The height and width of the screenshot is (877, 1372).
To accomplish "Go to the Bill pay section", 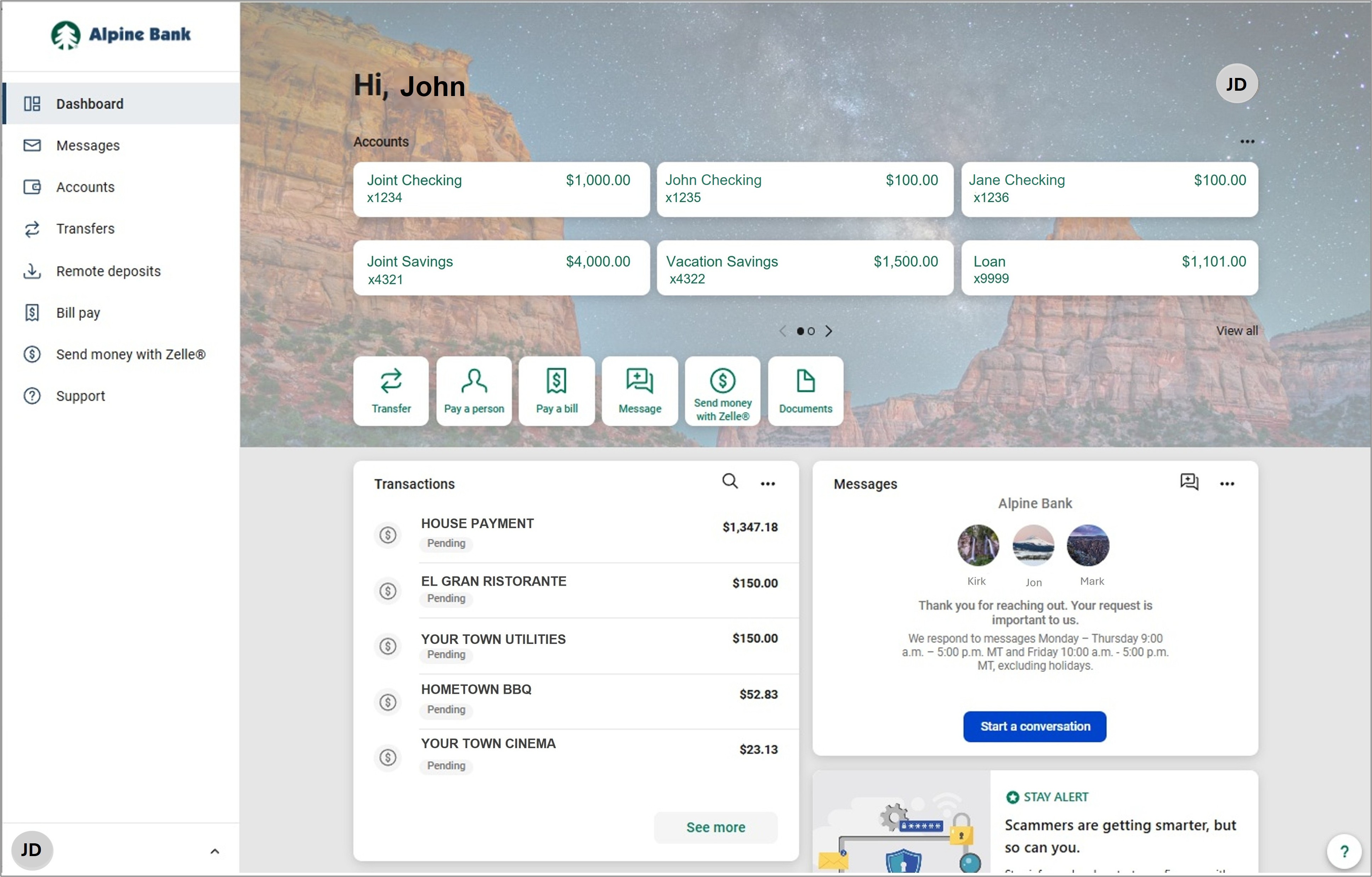I will 78,313.
